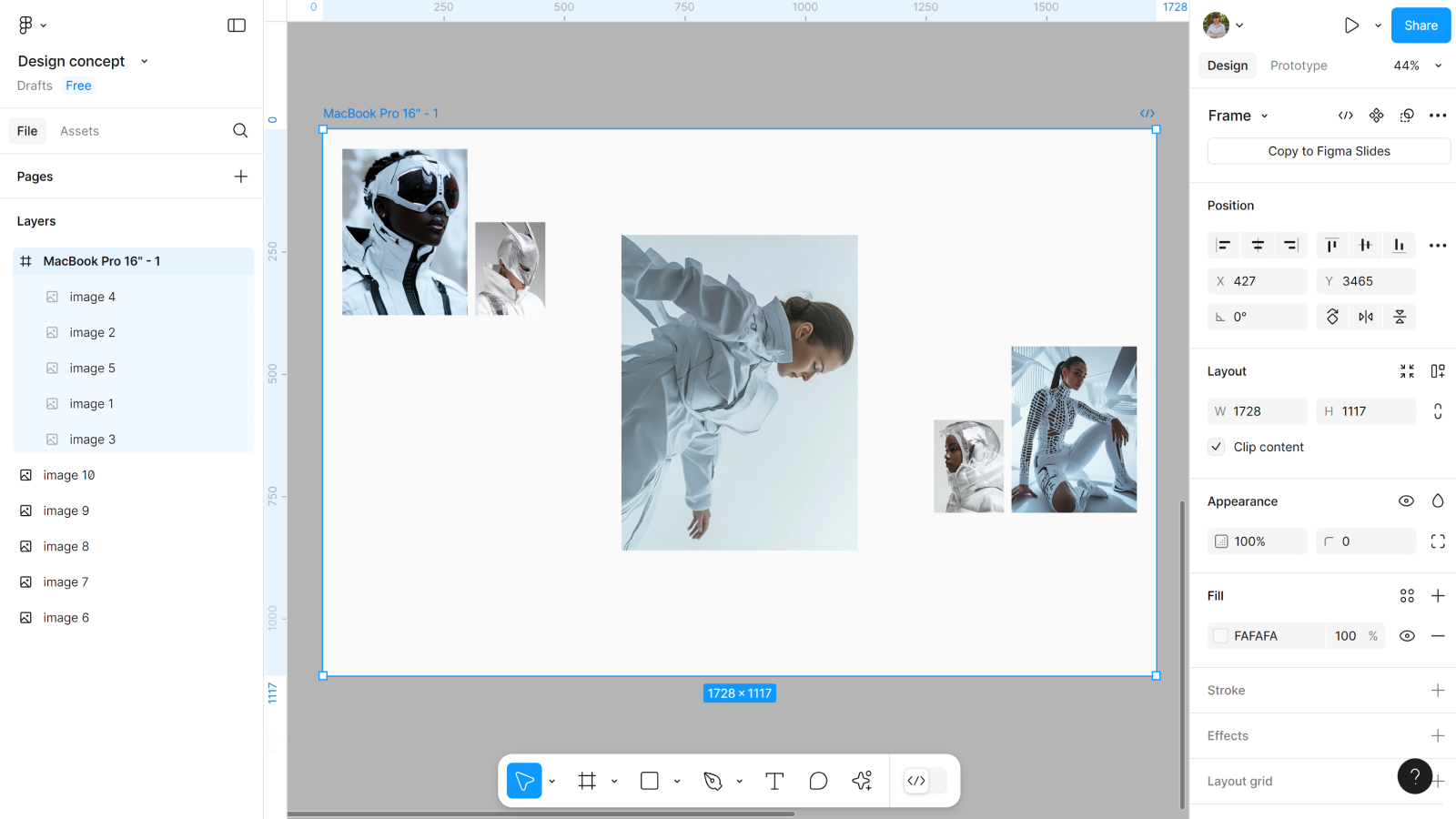Toggle the Clip content checkbox
The height and width of the screenshot is (819, 1456).
(x=1217, y=447)
